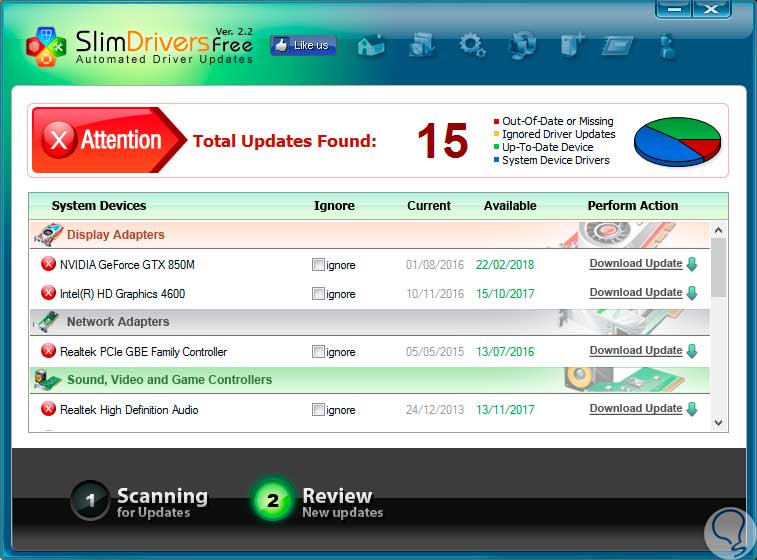Click the Restore computers toolbar icon
The width and height of the screenshot is (757, 560).
point(523,45)
